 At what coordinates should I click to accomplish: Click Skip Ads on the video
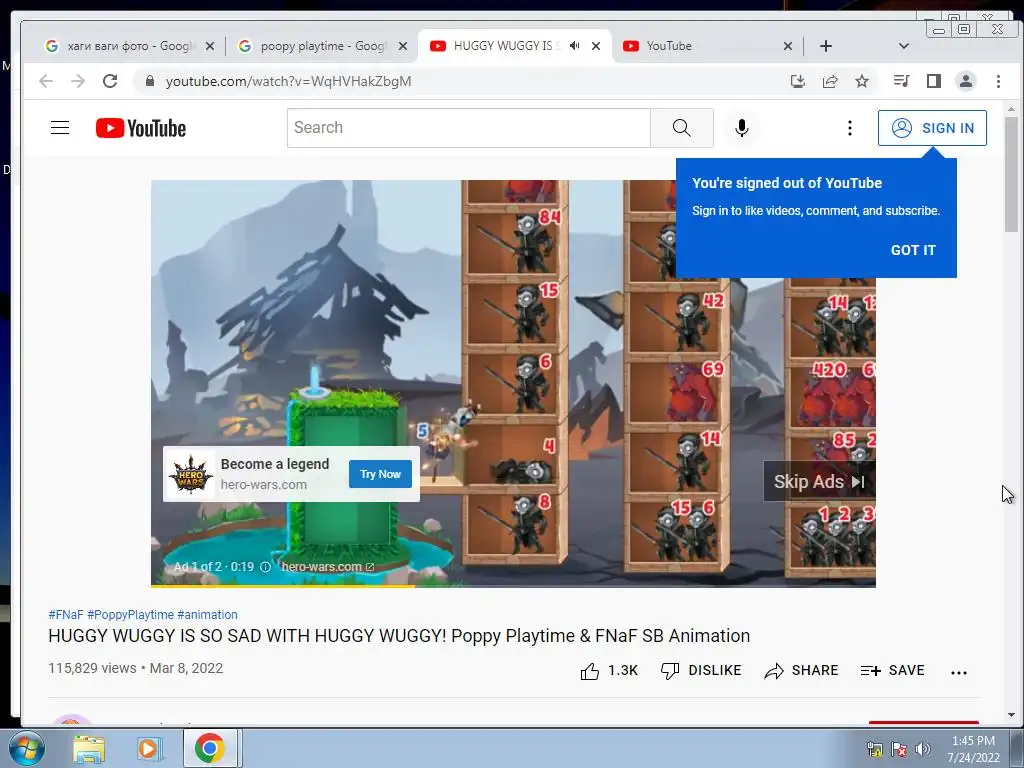pyautogui.click(x=819, y=481)
